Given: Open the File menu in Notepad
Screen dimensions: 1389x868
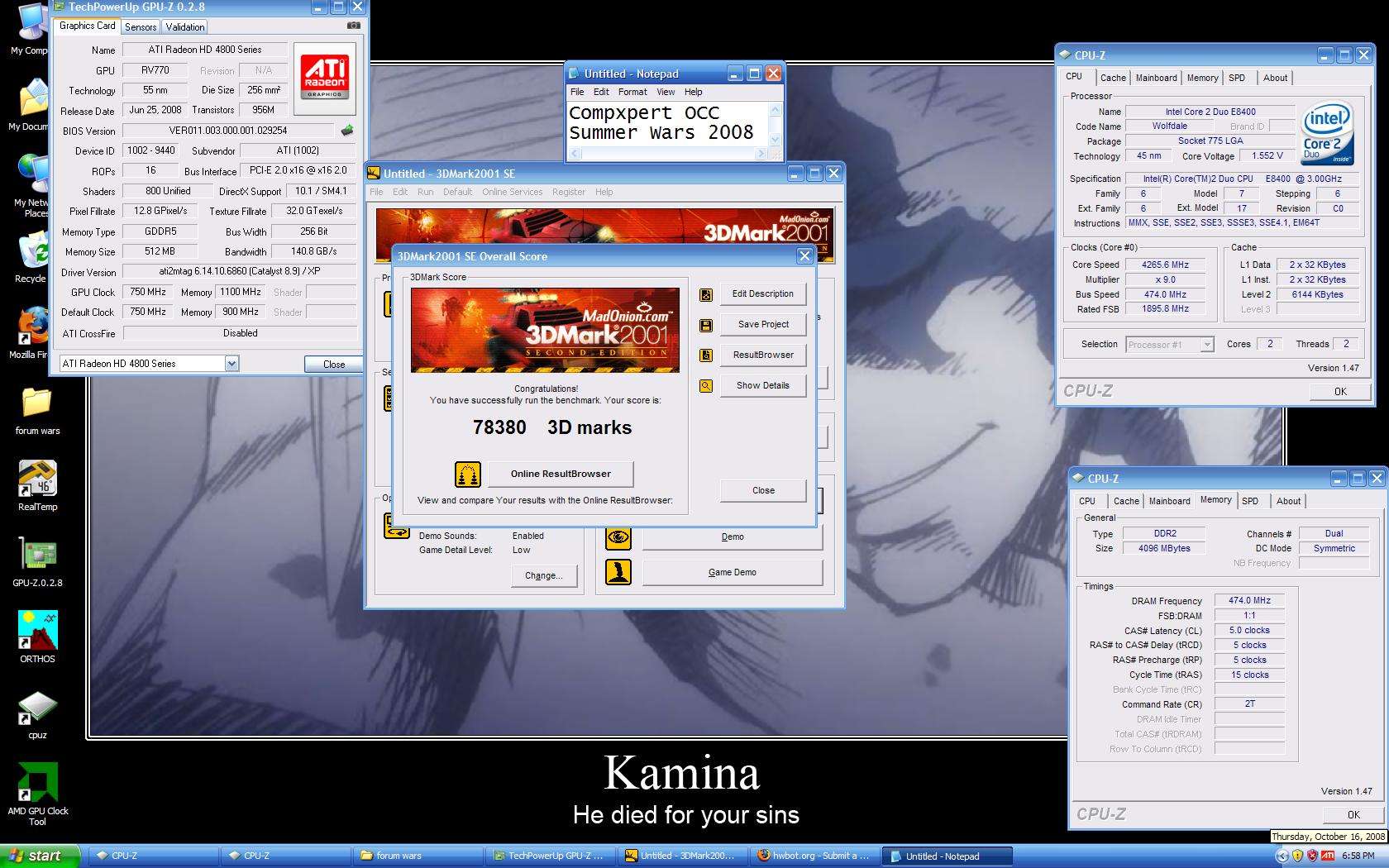Looking at the screenshot, I should click(x=577, y=92).
